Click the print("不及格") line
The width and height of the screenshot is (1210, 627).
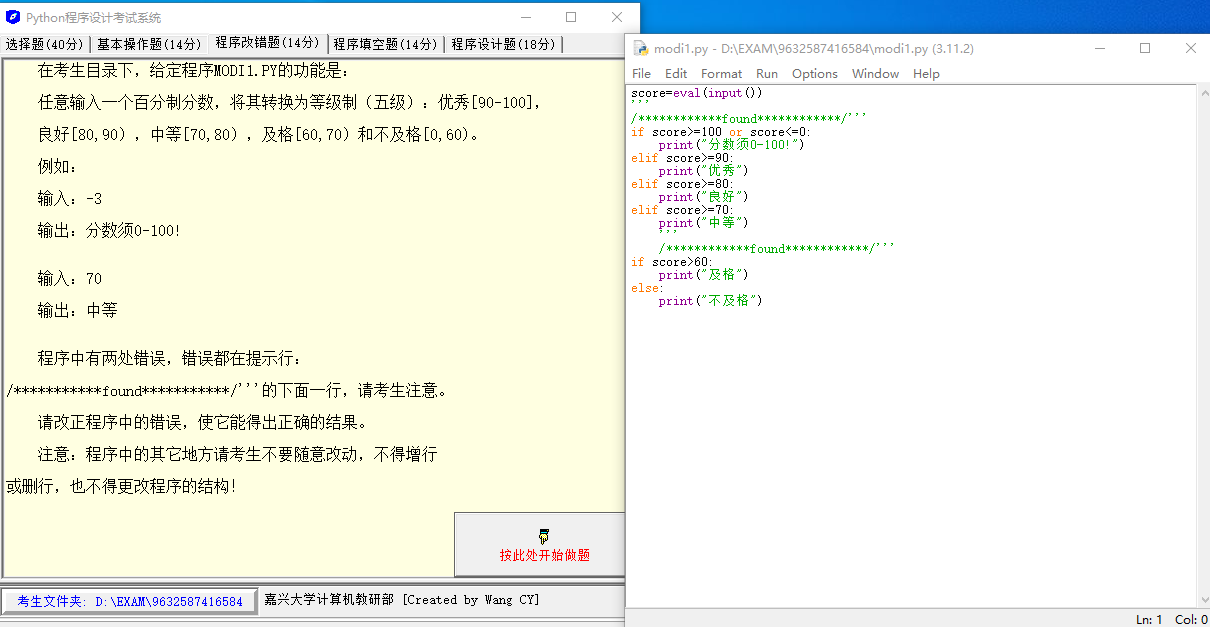pyautogui.click(x=710, y=301)
